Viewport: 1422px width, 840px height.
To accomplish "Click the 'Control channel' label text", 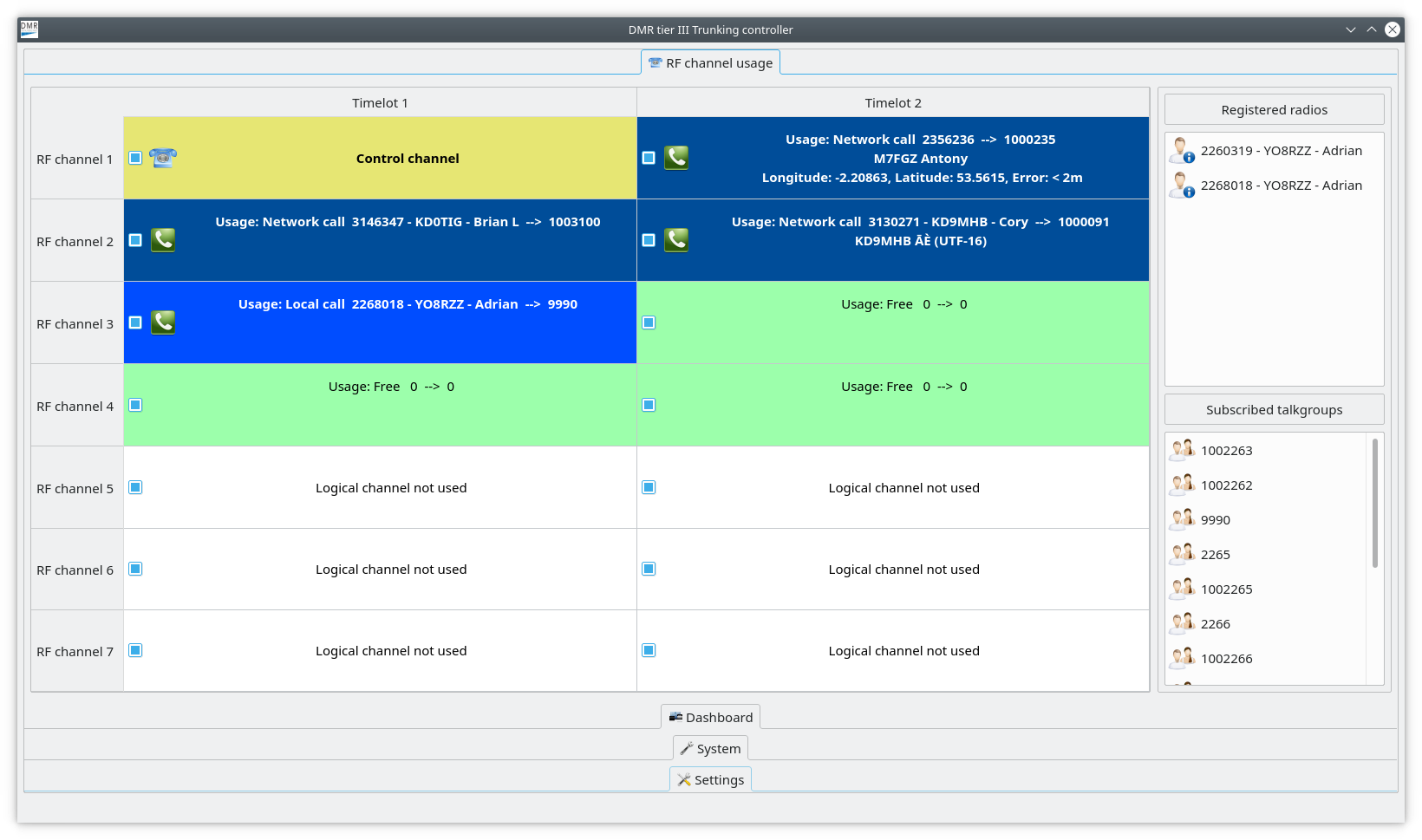I will pyautogui.click(x=408, y=159).
